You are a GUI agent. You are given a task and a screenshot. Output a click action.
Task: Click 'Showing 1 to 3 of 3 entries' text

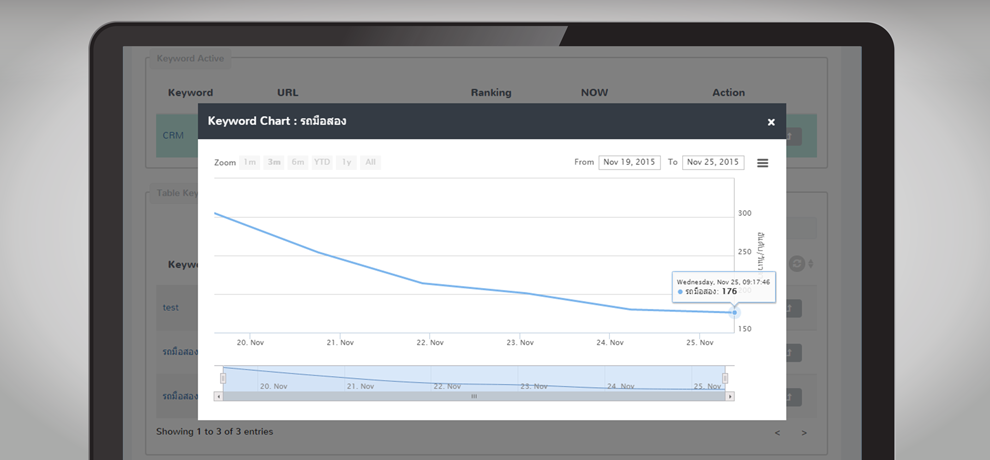click(x=215, y=432)
